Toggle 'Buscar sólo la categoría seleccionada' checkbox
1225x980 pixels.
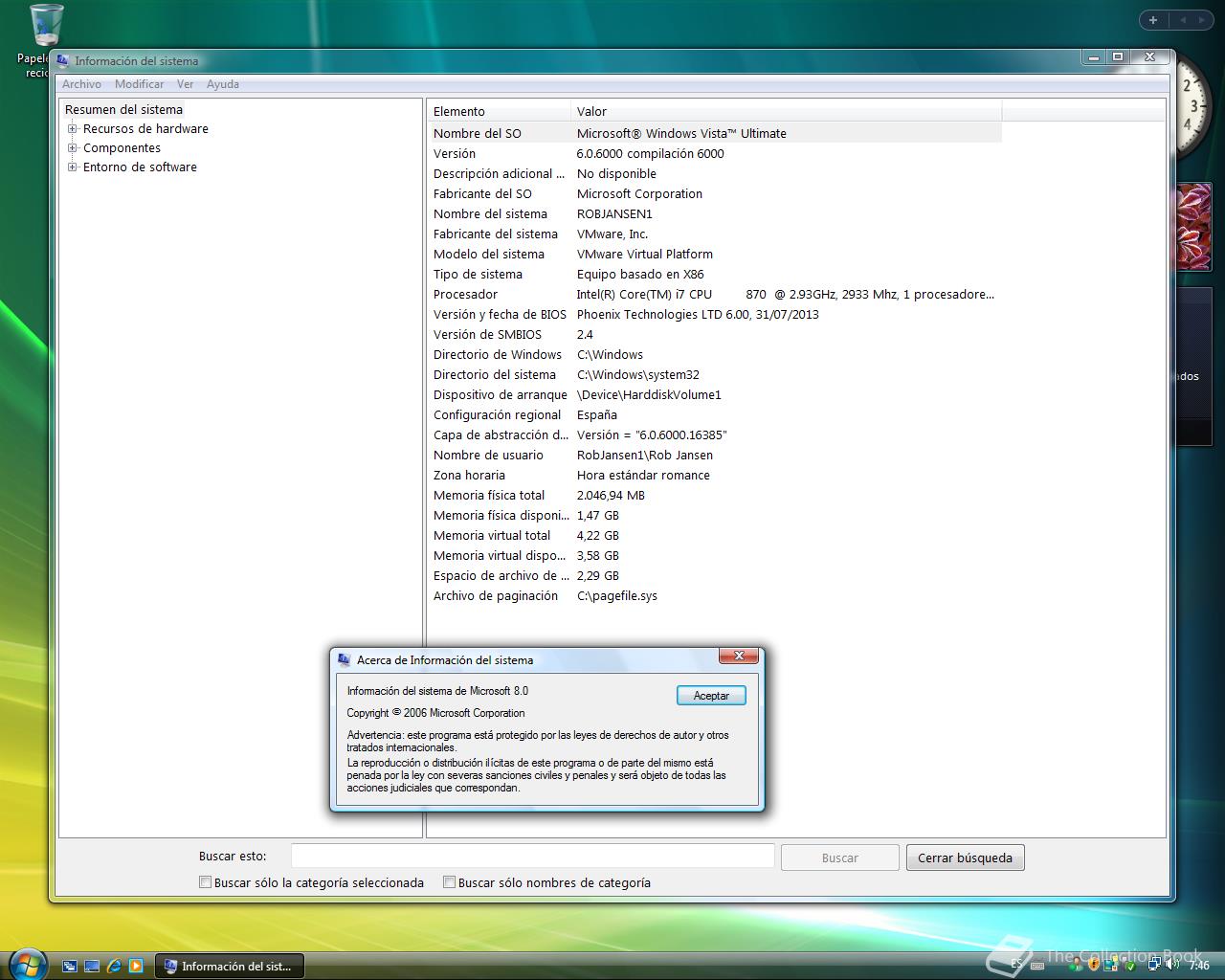pyautogui.click(x=205, y=882)
